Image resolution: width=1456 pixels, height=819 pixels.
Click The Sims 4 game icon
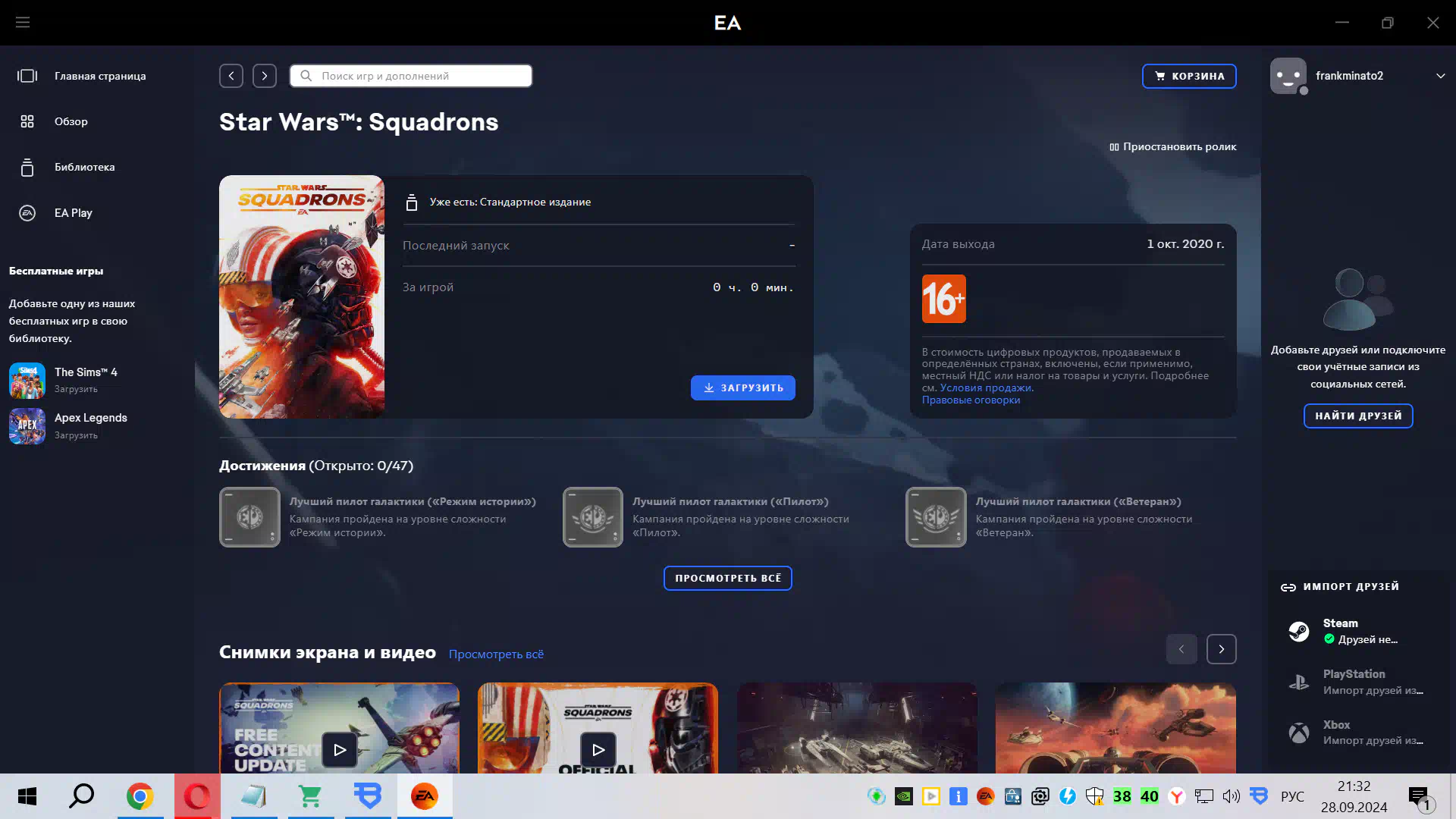click(27, 381)
